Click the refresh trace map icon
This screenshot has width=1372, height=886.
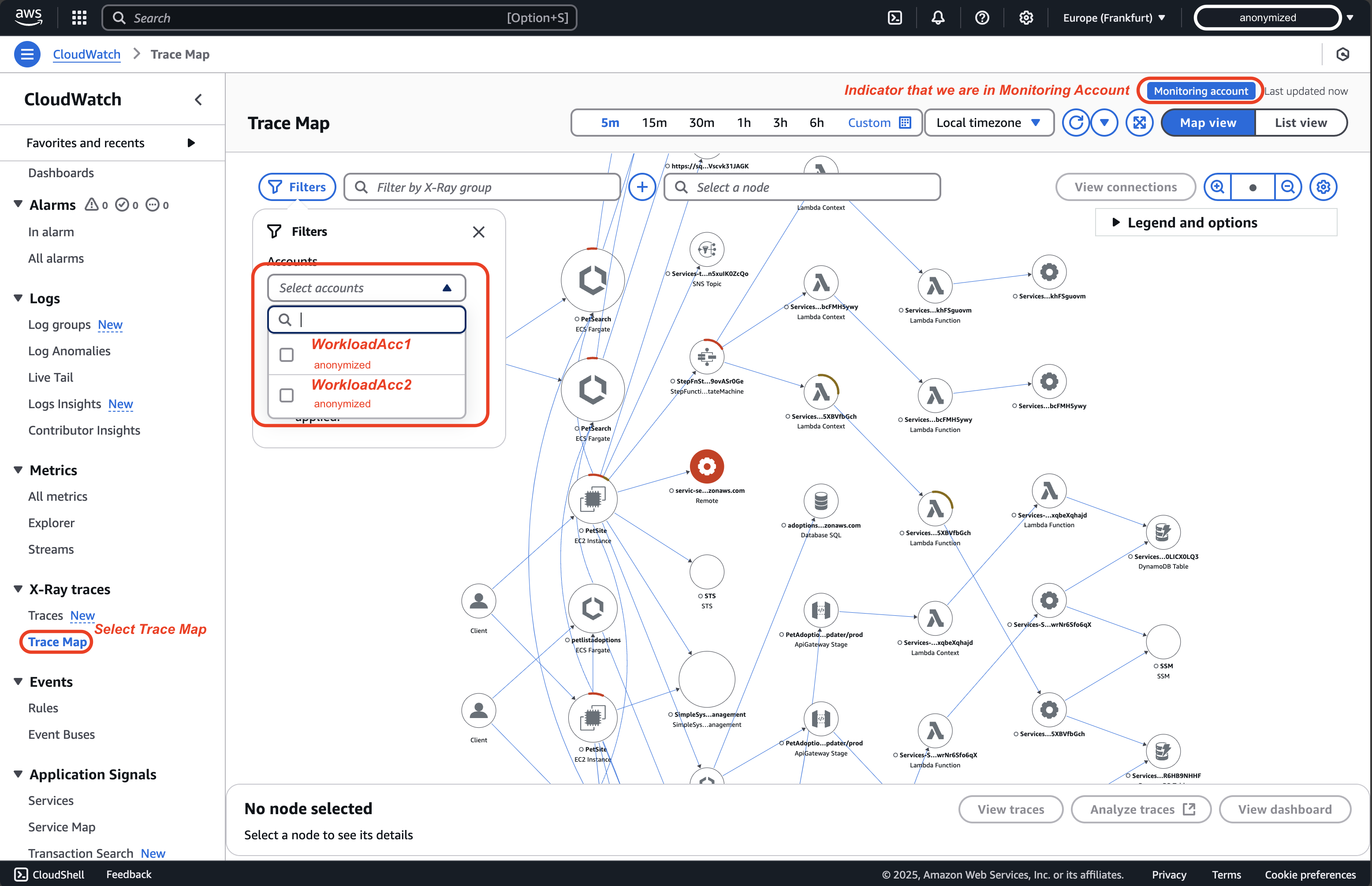1075,123
